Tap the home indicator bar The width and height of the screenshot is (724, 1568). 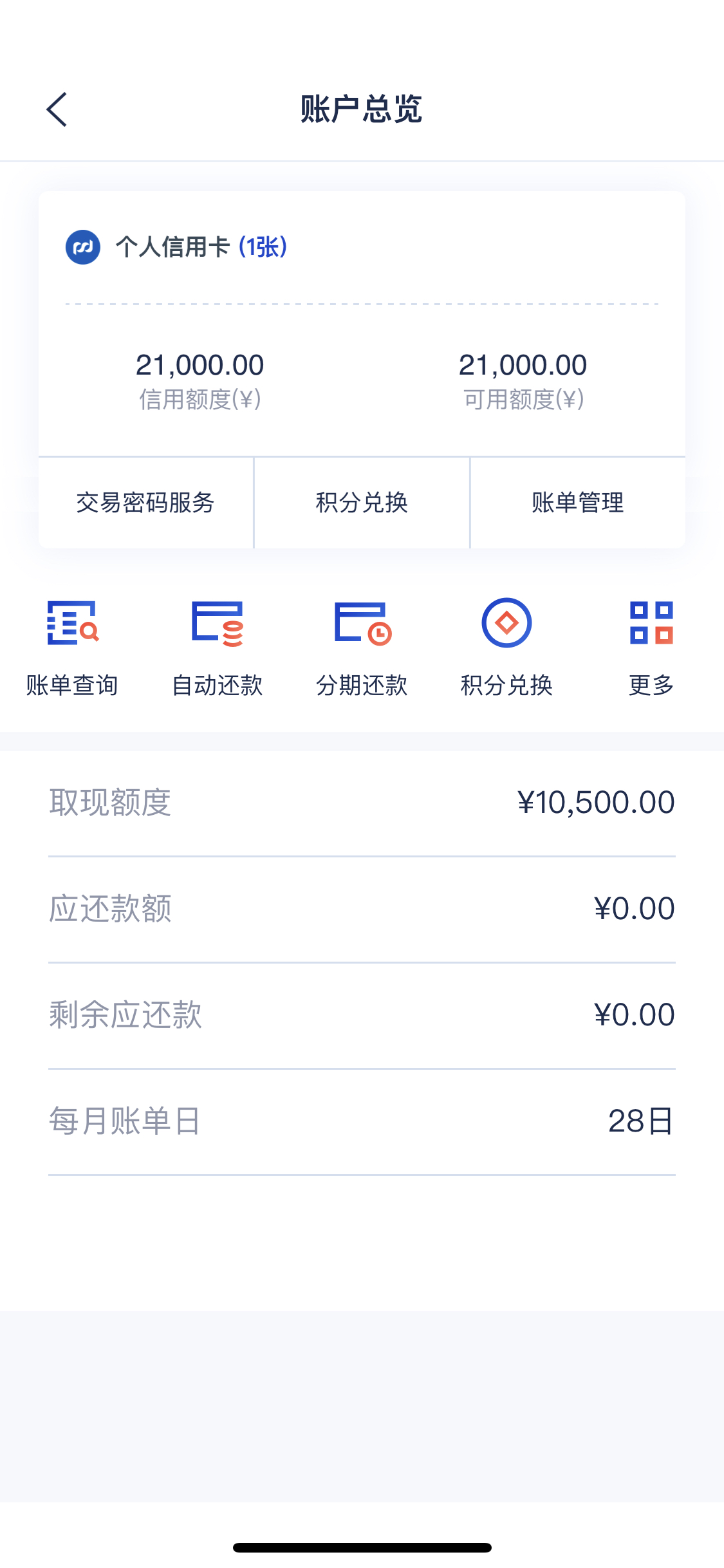point(362,1547)
